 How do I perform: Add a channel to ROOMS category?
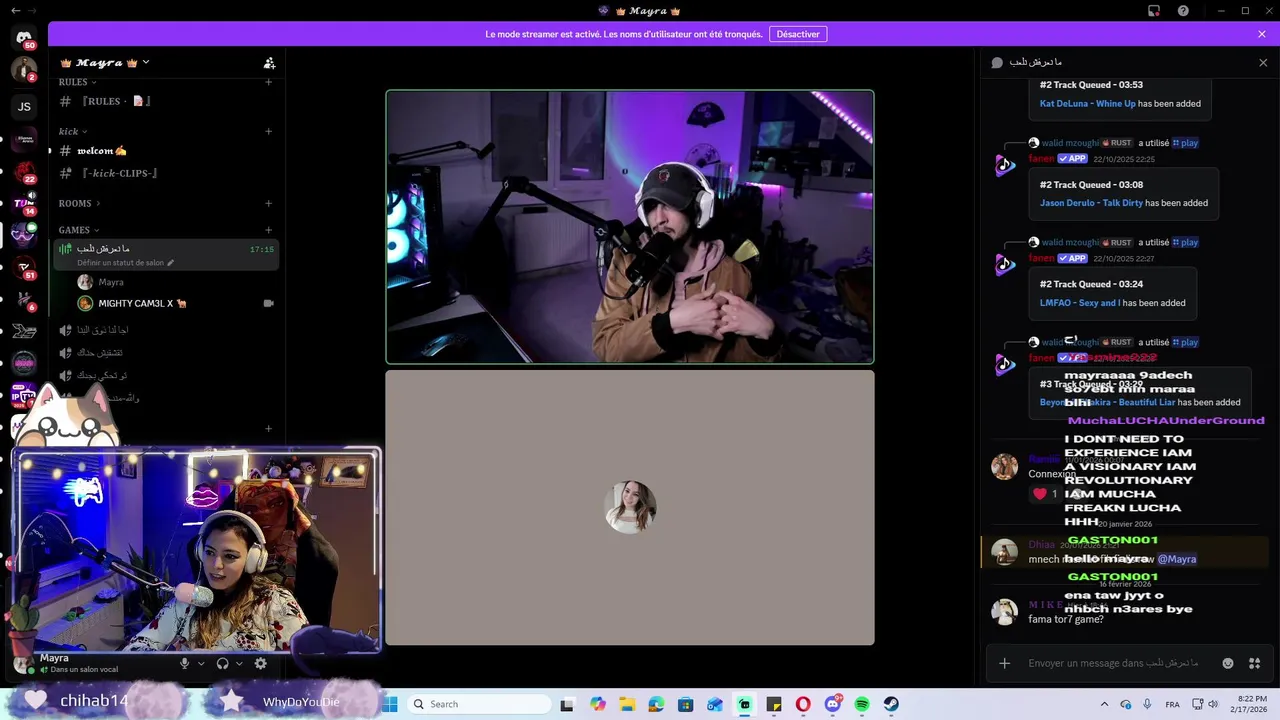click(x=268, y=203)
